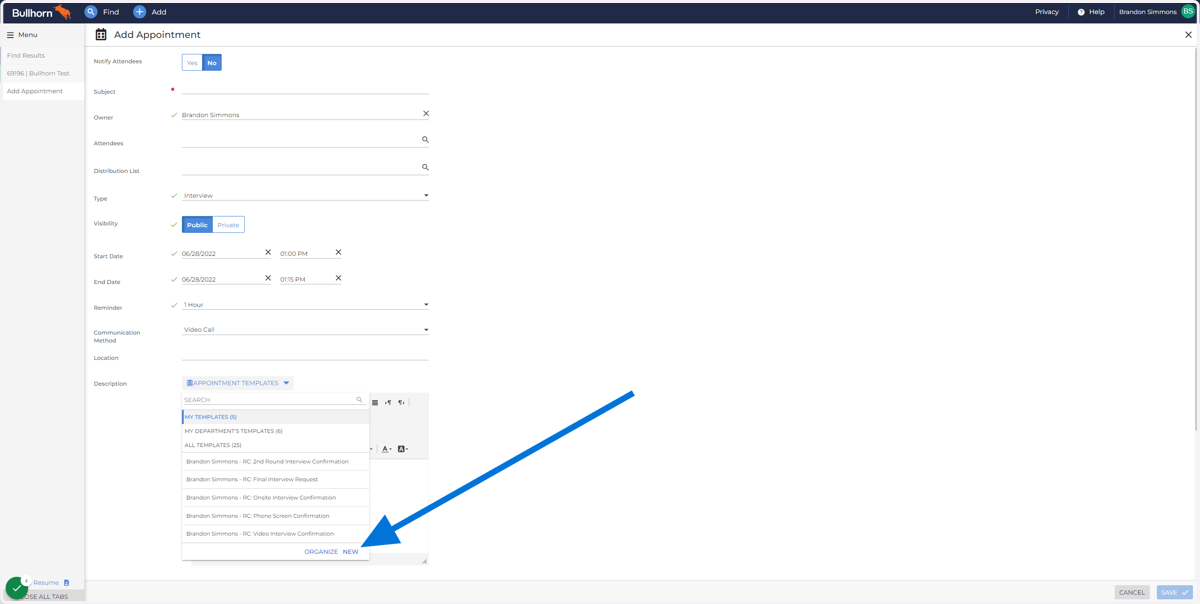Click New to create a template

coord(350,552)
